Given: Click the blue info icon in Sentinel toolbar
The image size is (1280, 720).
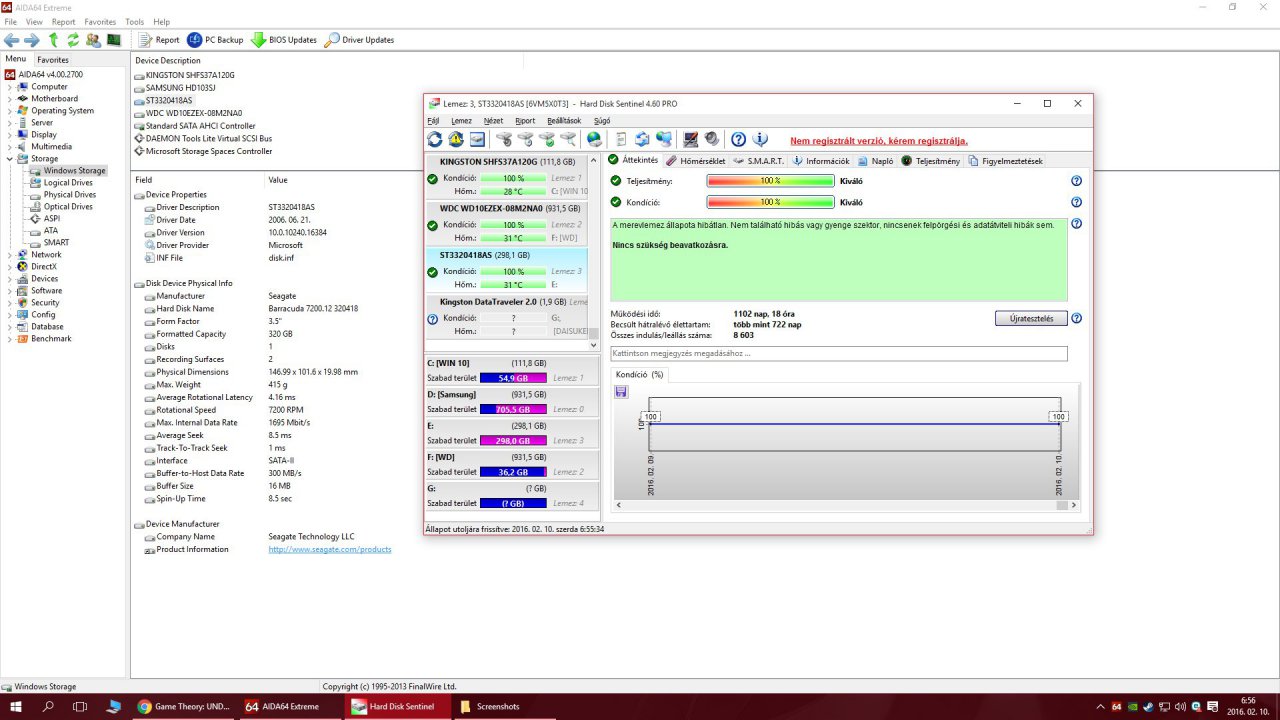Looking at the screenshot, I should (x=760, y=139).
